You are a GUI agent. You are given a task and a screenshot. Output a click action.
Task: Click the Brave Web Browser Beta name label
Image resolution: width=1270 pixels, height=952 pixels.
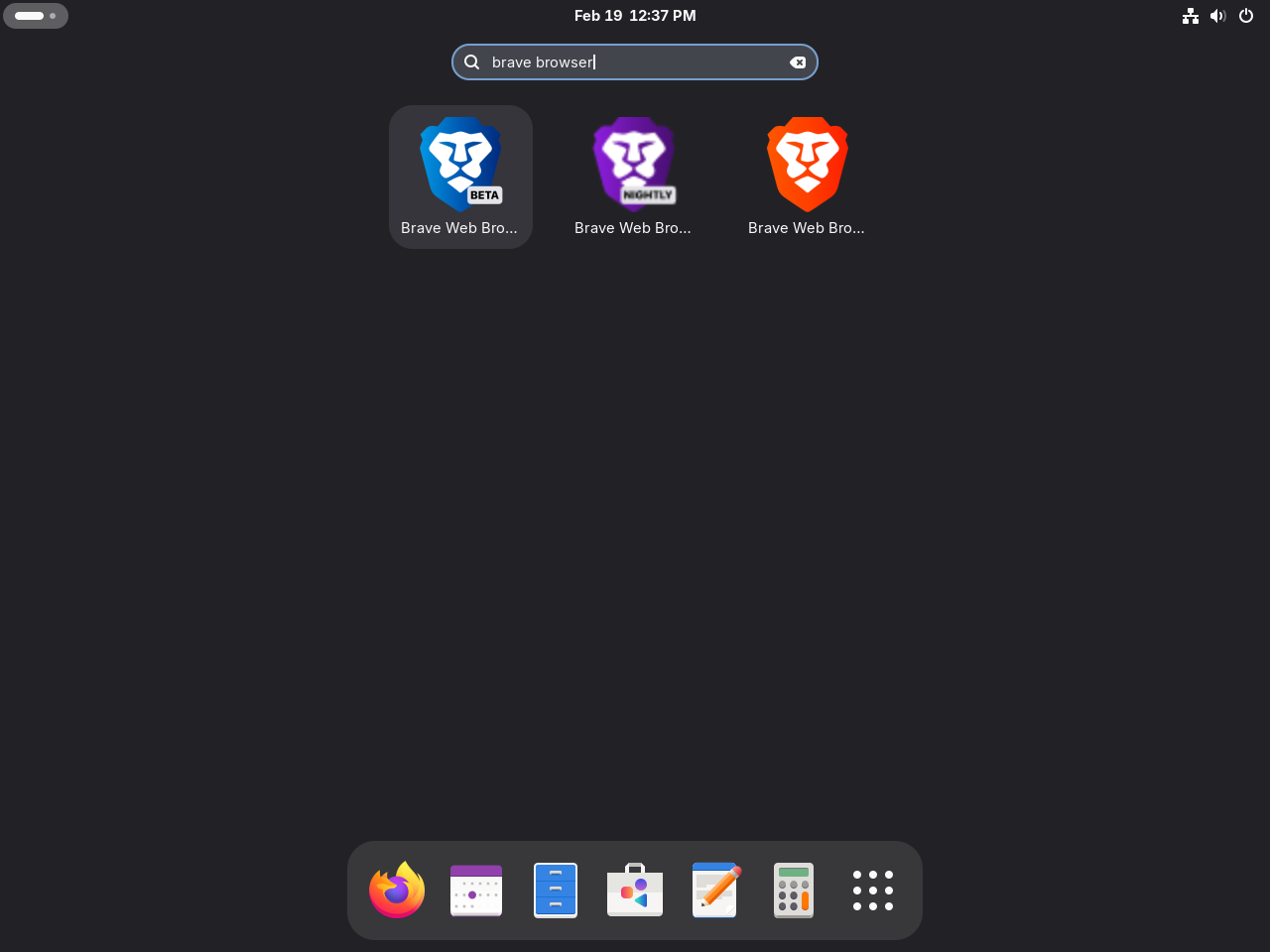[460, 227]
